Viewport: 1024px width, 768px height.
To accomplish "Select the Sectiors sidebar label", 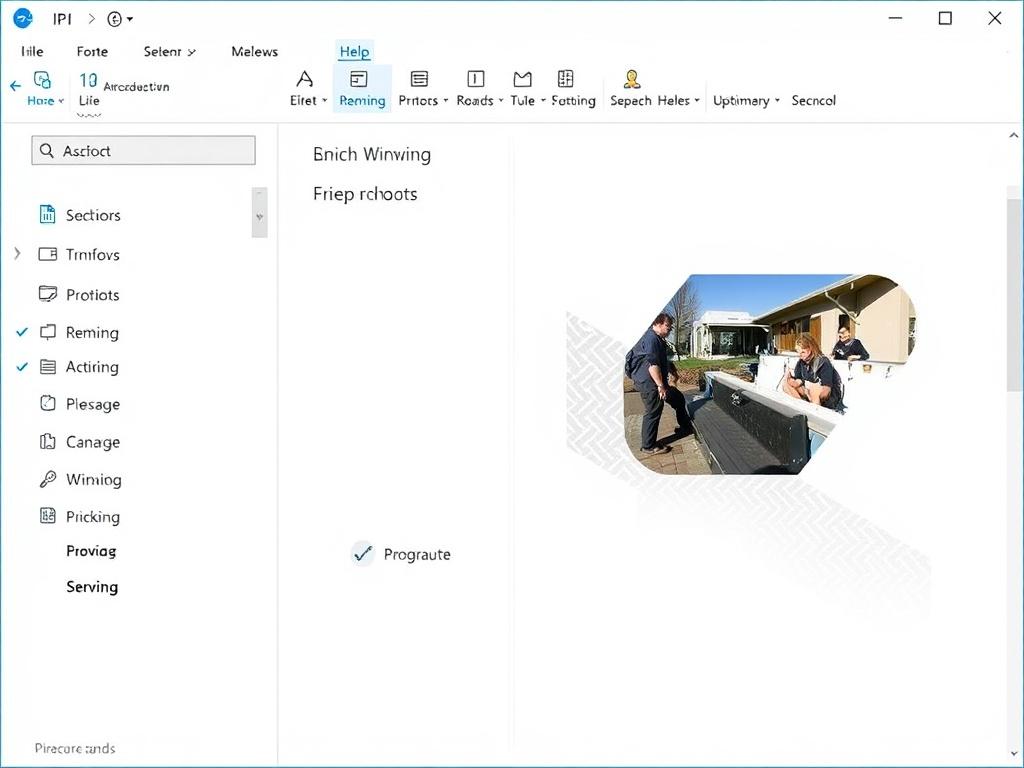I will click(93, 215).
